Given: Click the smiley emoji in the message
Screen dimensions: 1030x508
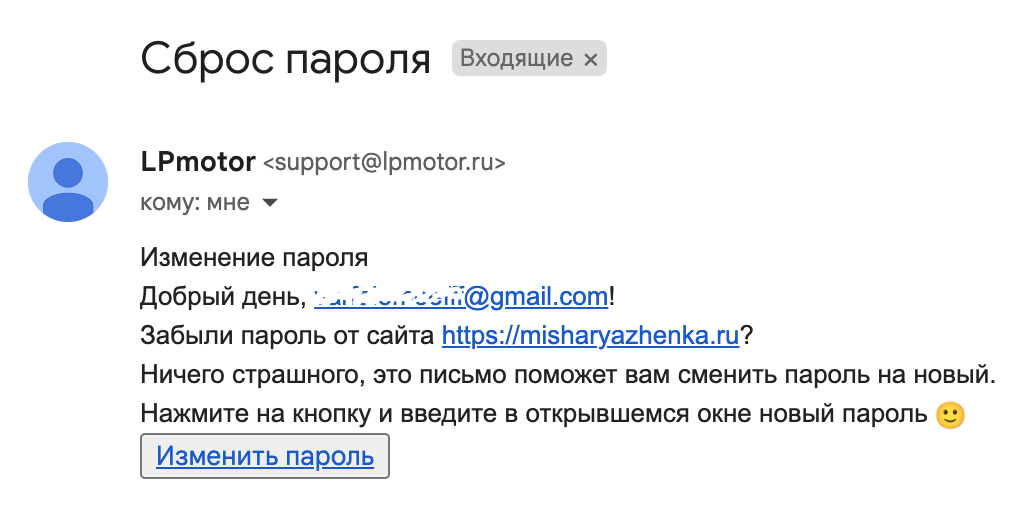Looking at the screenshot, I should (x=950, y=415).
